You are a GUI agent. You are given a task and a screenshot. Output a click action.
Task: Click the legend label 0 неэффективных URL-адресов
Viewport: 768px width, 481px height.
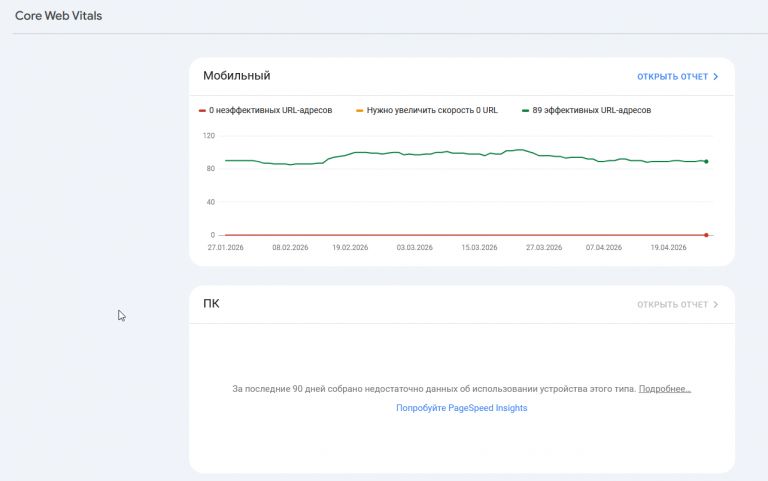[x=270, y=110]
